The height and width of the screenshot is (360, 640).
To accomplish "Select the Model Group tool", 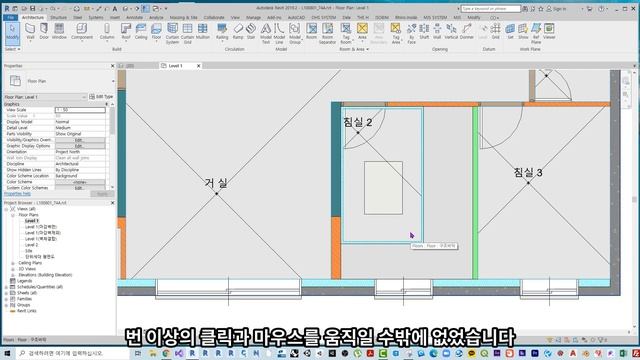I will point(295,33).
